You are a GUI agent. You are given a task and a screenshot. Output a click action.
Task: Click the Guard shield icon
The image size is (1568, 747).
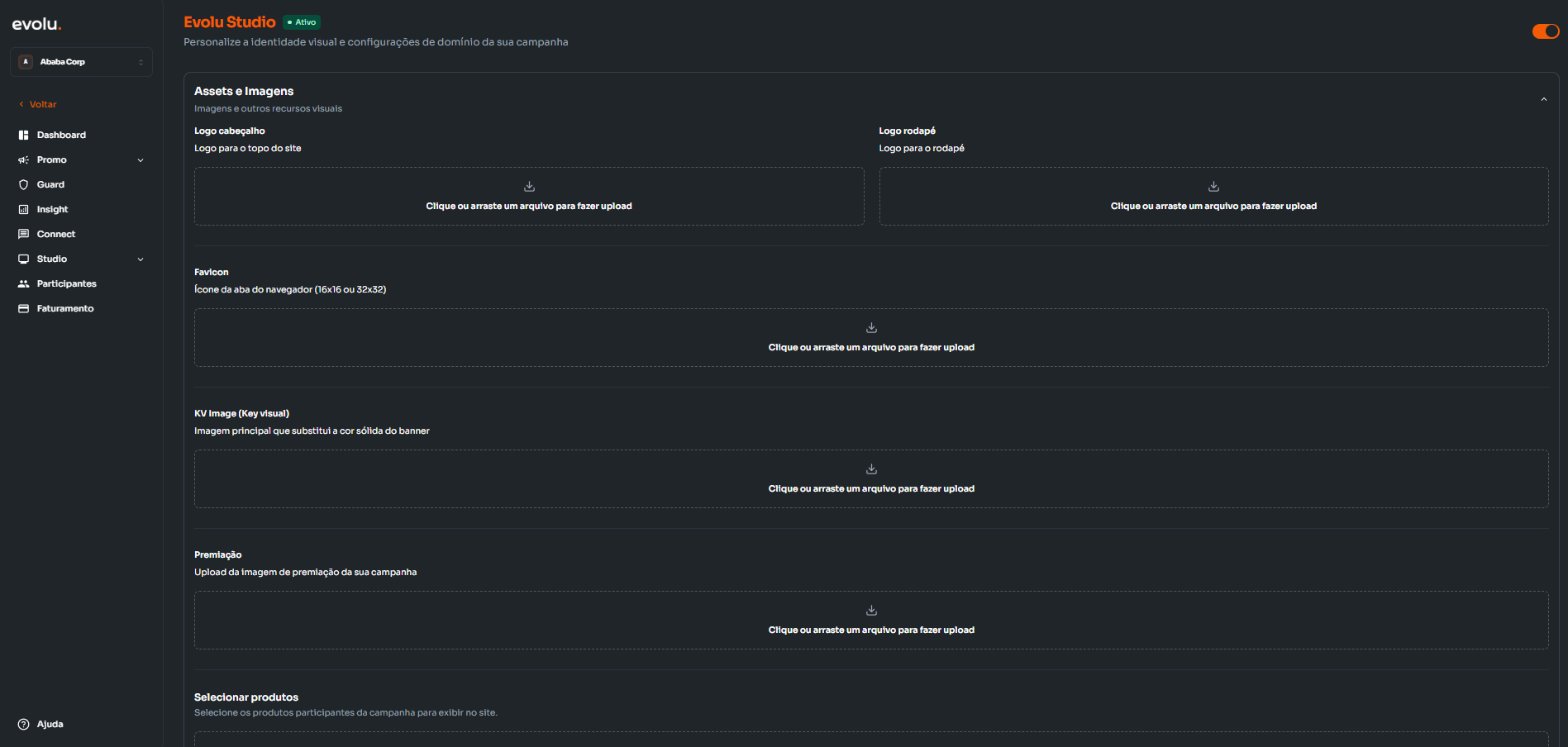[24, 184]
